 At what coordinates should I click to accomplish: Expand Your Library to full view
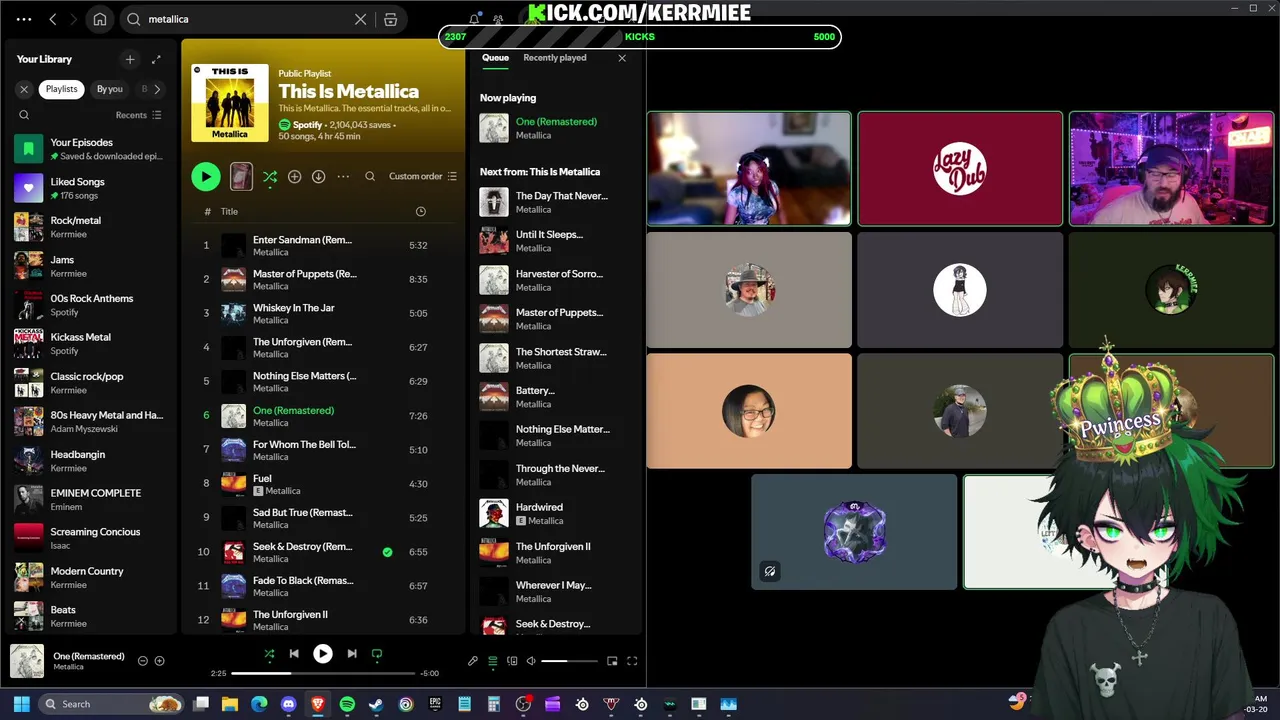pyautogui.click(x=156, y=59)
